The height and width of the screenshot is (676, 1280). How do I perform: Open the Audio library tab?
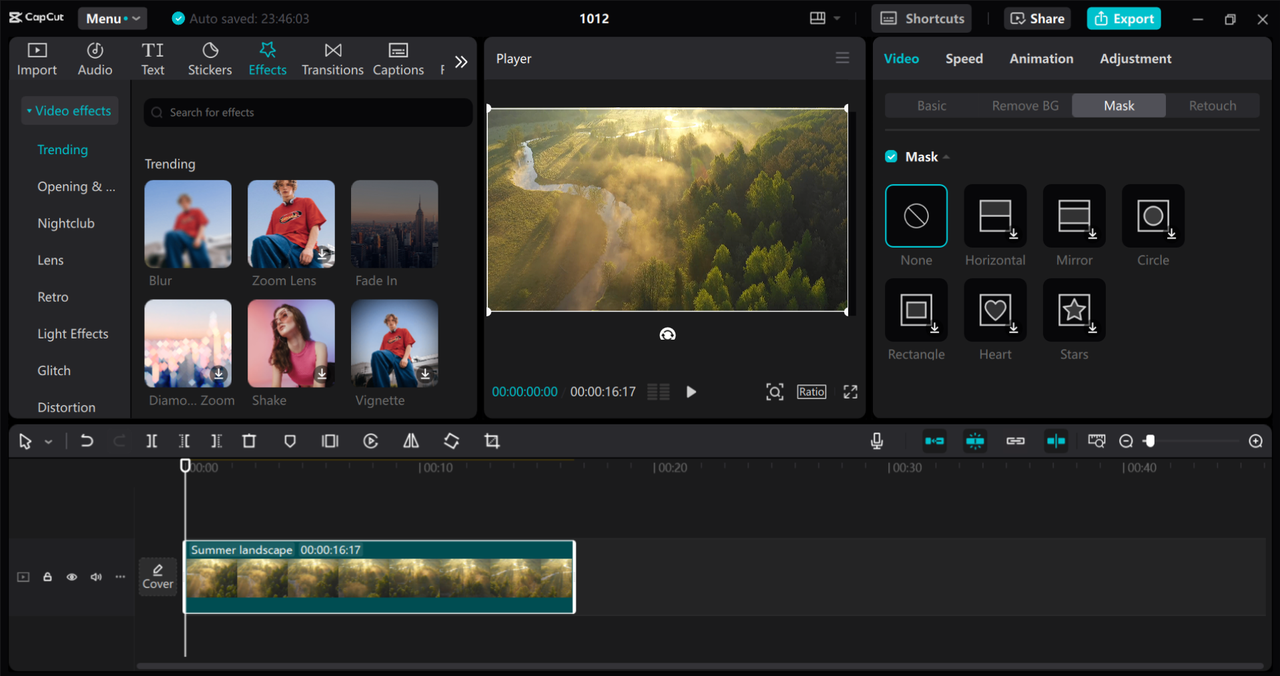95,59
